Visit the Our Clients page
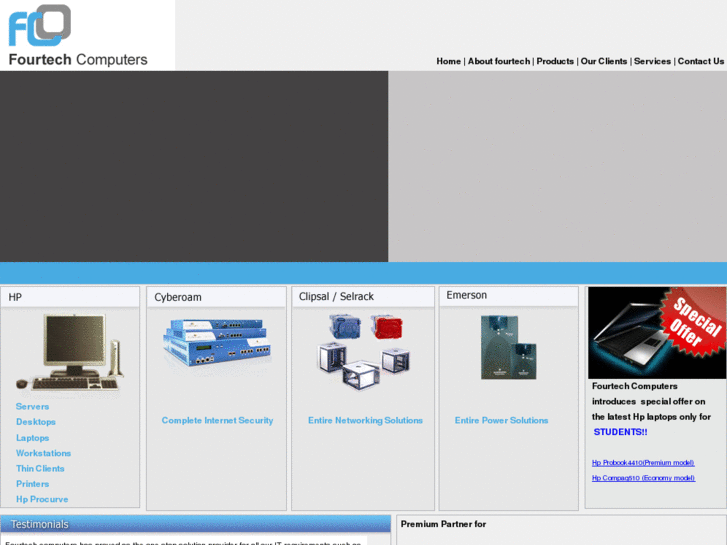The image size is (727, 545). click(604, 61)
